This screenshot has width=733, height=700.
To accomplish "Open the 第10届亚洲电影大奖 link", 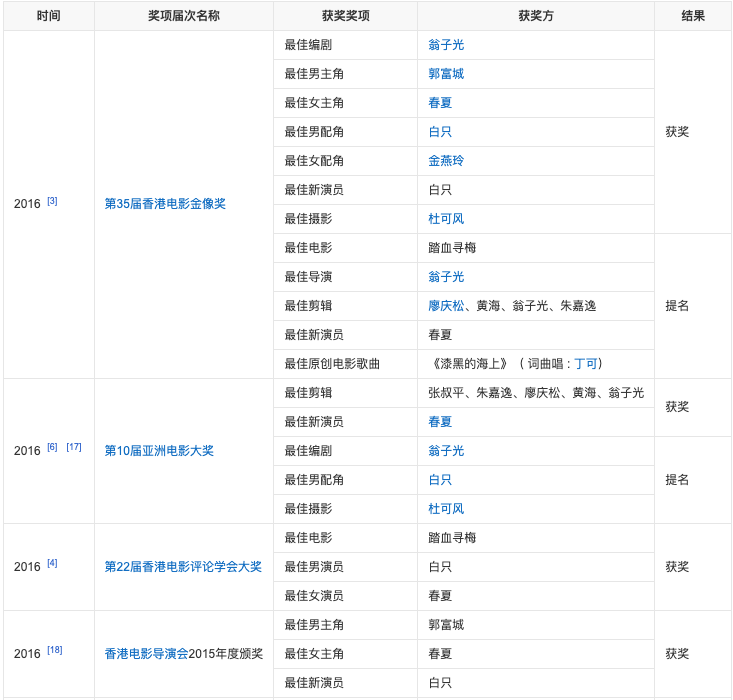I will tap(159, 451).
